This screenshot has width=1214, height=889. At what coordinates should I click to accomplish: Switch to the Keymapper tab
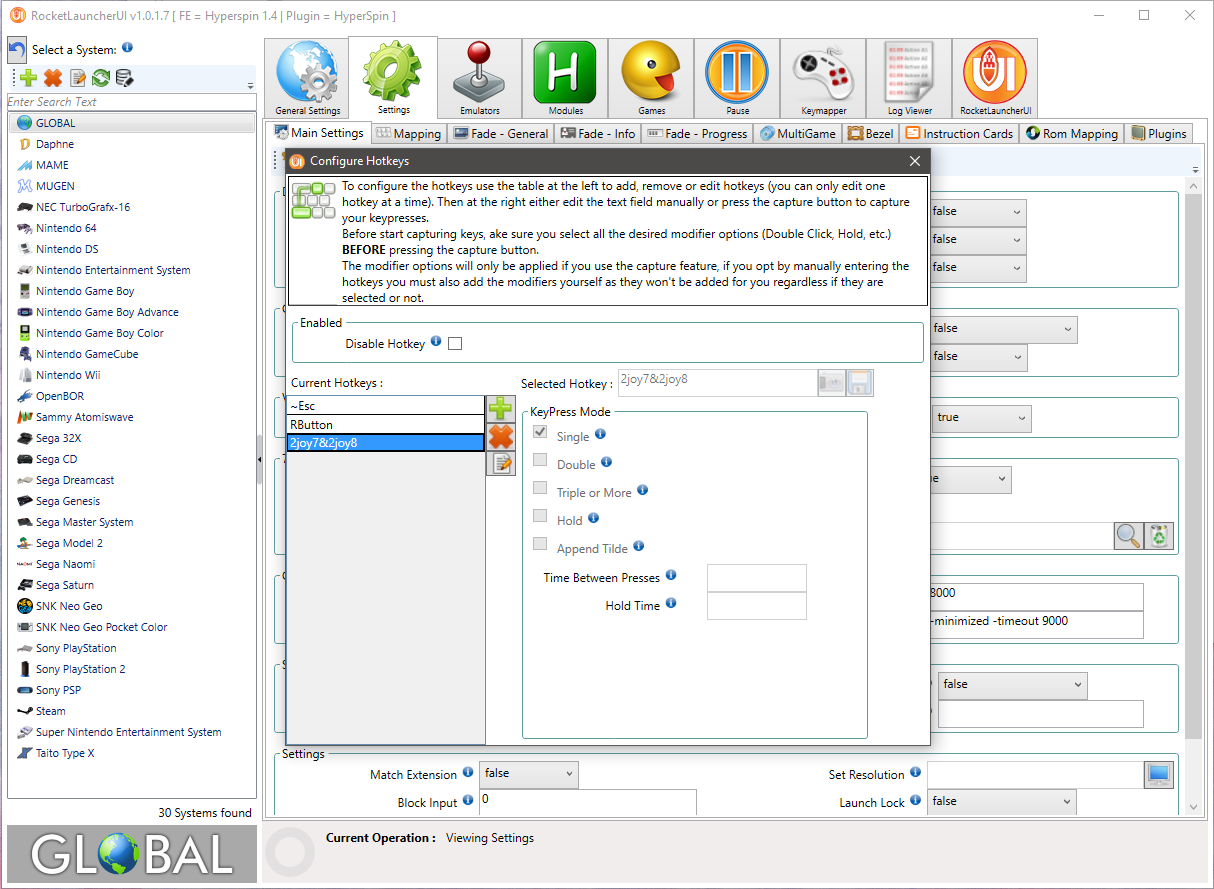[823, 78]
